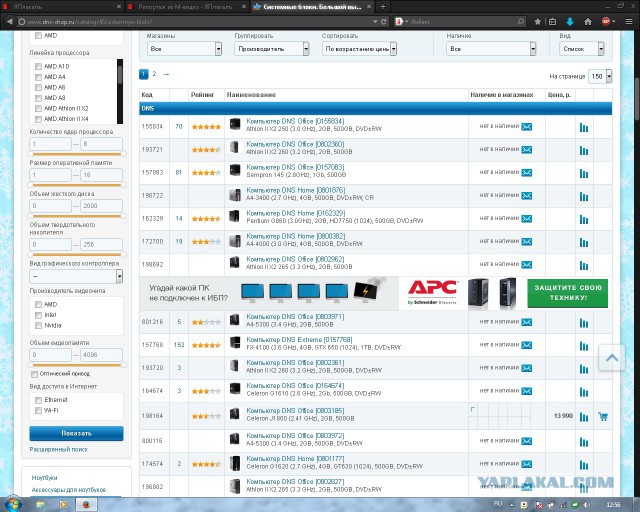Image resolution: width=640 pixels, height=512 pixels.
Task: Adjust processor core count slider
Action: tap(77, 154)
